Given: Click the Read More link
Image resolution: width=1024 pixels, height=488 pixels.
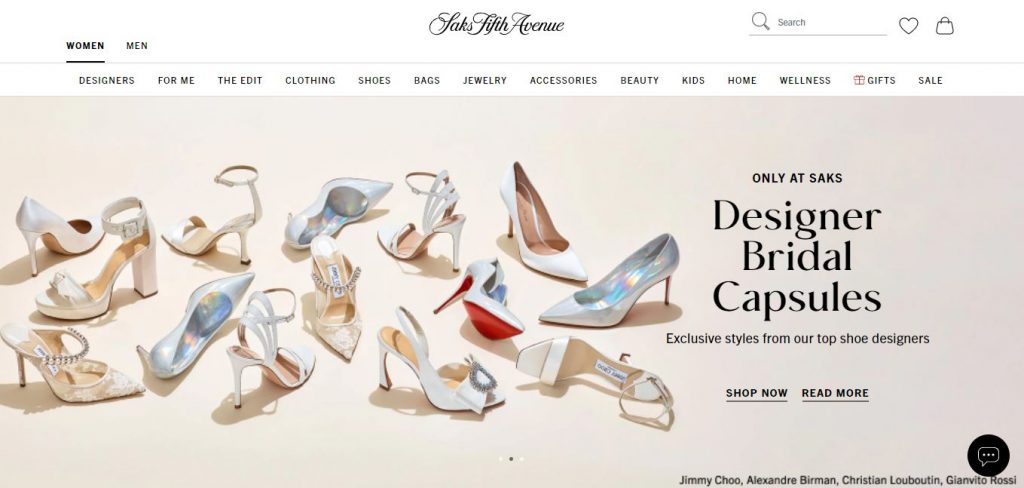Looking at the screenshot, I should 835,393.
